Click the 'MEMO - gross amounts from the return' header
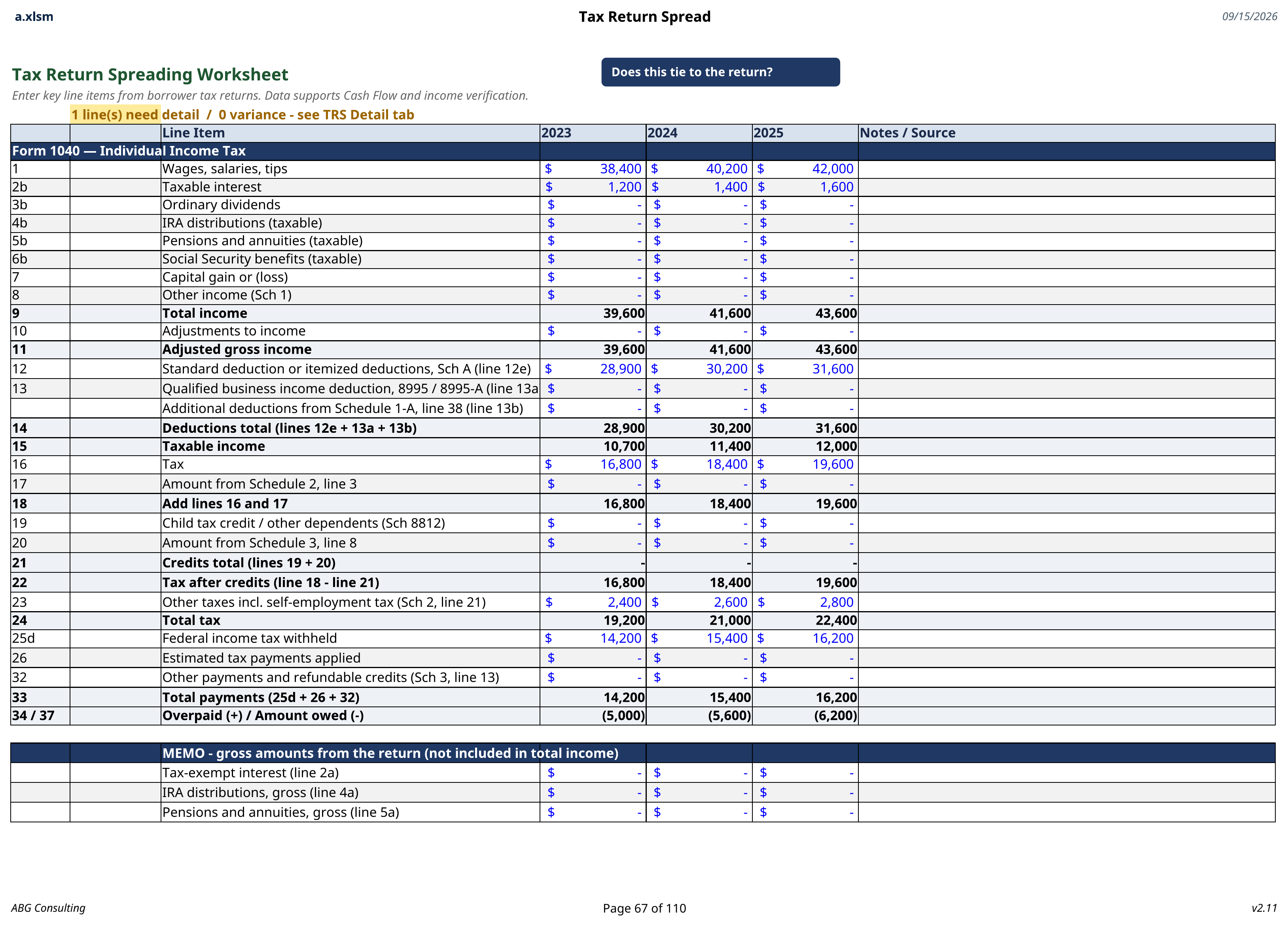Image resolution: width=1288 pixels, height=926 pixels. click(x=390, y=754)
